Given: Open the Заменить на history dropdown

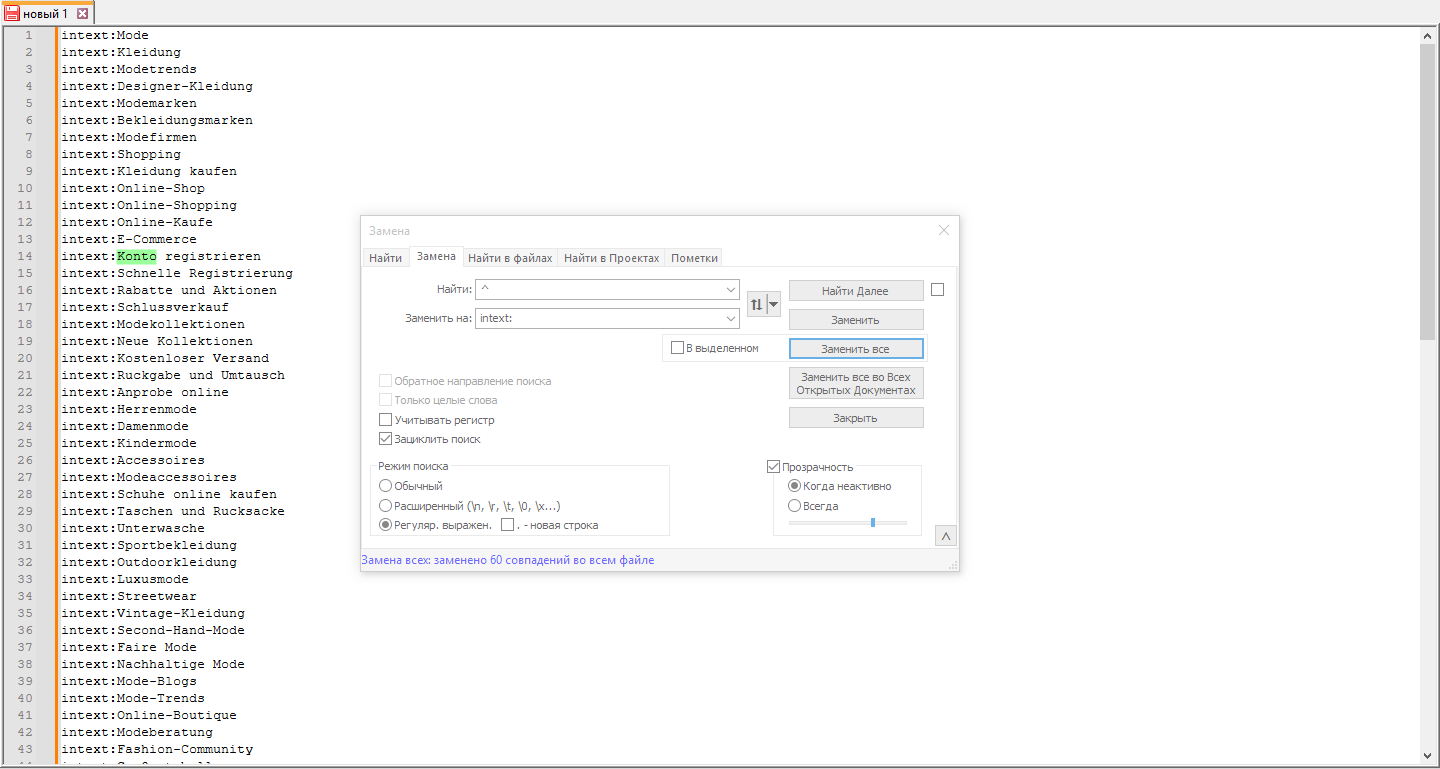Looking at the screenshot, I should pyautogui.click(x=730, y=318).
